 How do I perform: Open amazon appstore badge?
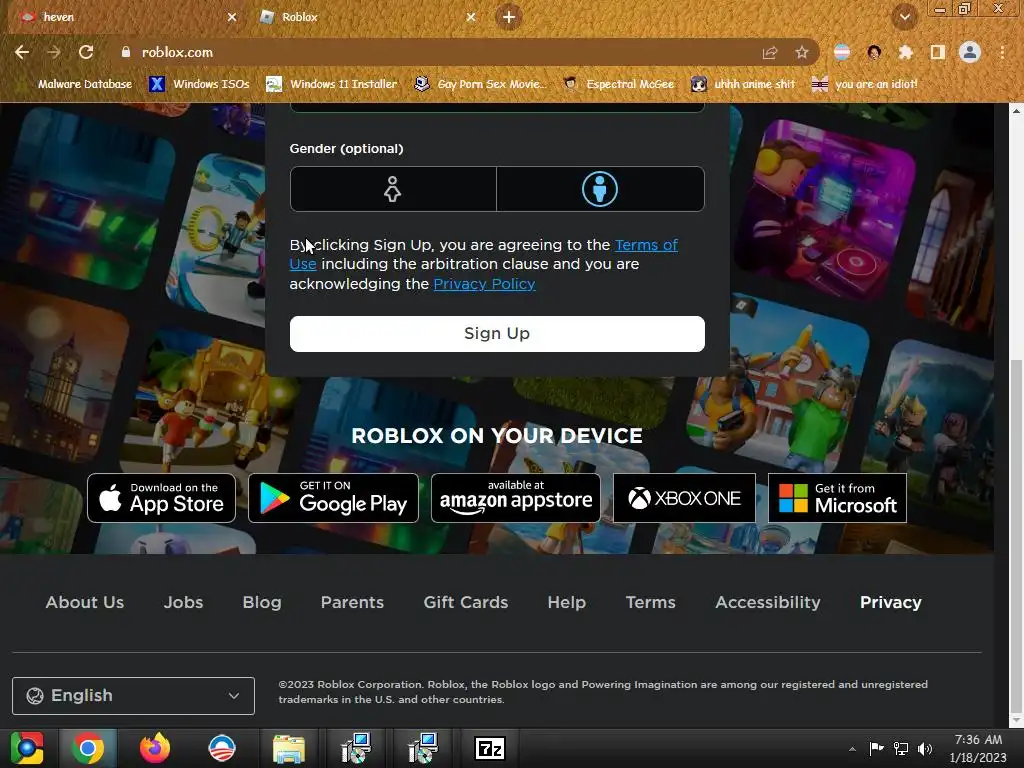coord(515,498)
